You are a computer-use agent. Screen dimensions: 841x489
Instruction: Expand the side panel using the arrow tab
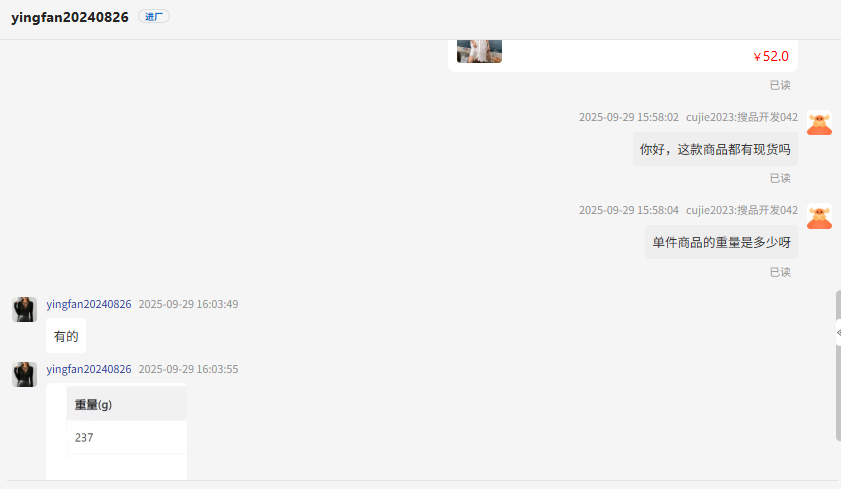[x=838, y=333]
